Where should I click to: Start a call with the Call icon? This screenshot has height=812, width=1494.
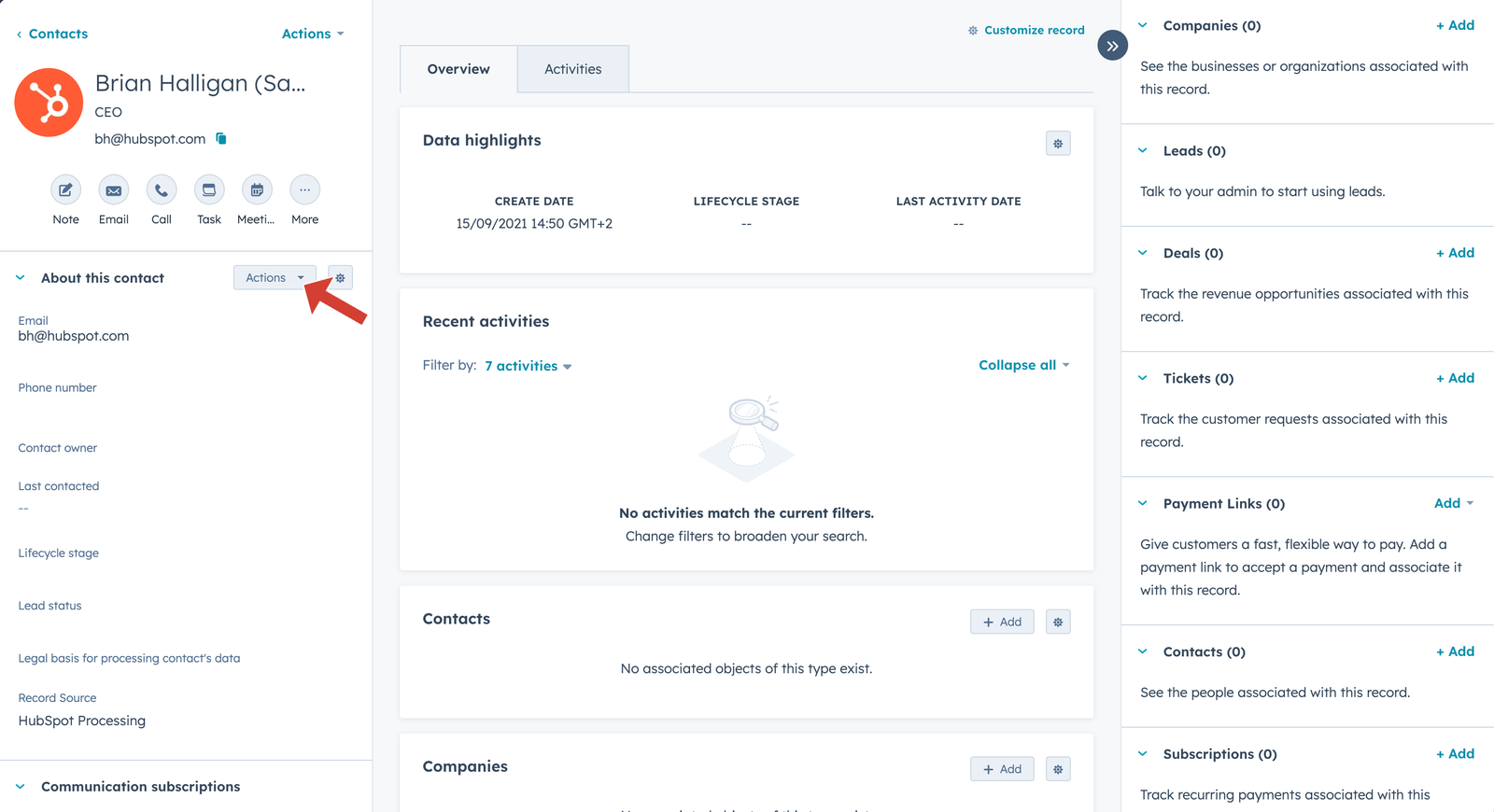162,190
